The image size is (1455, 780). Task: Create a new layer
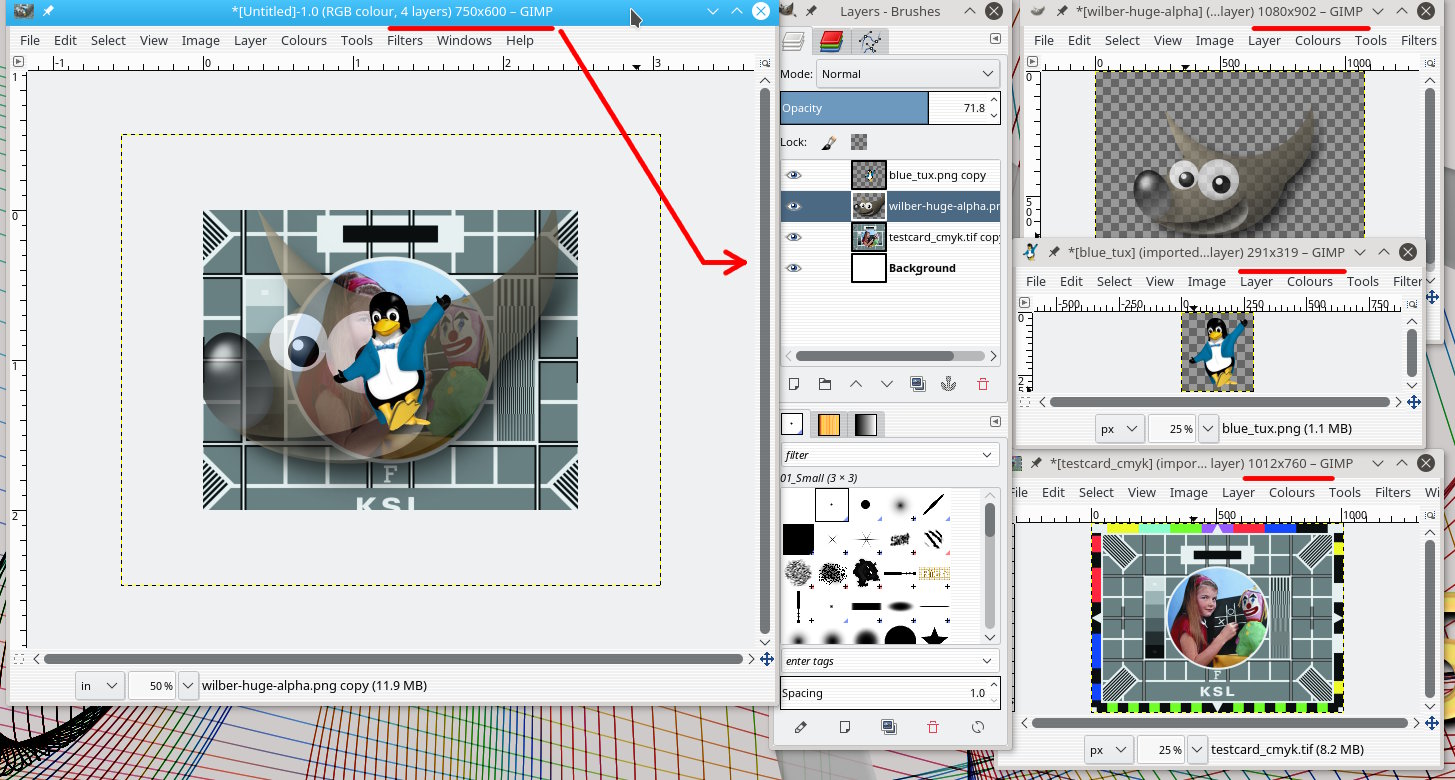pos(794,384)
